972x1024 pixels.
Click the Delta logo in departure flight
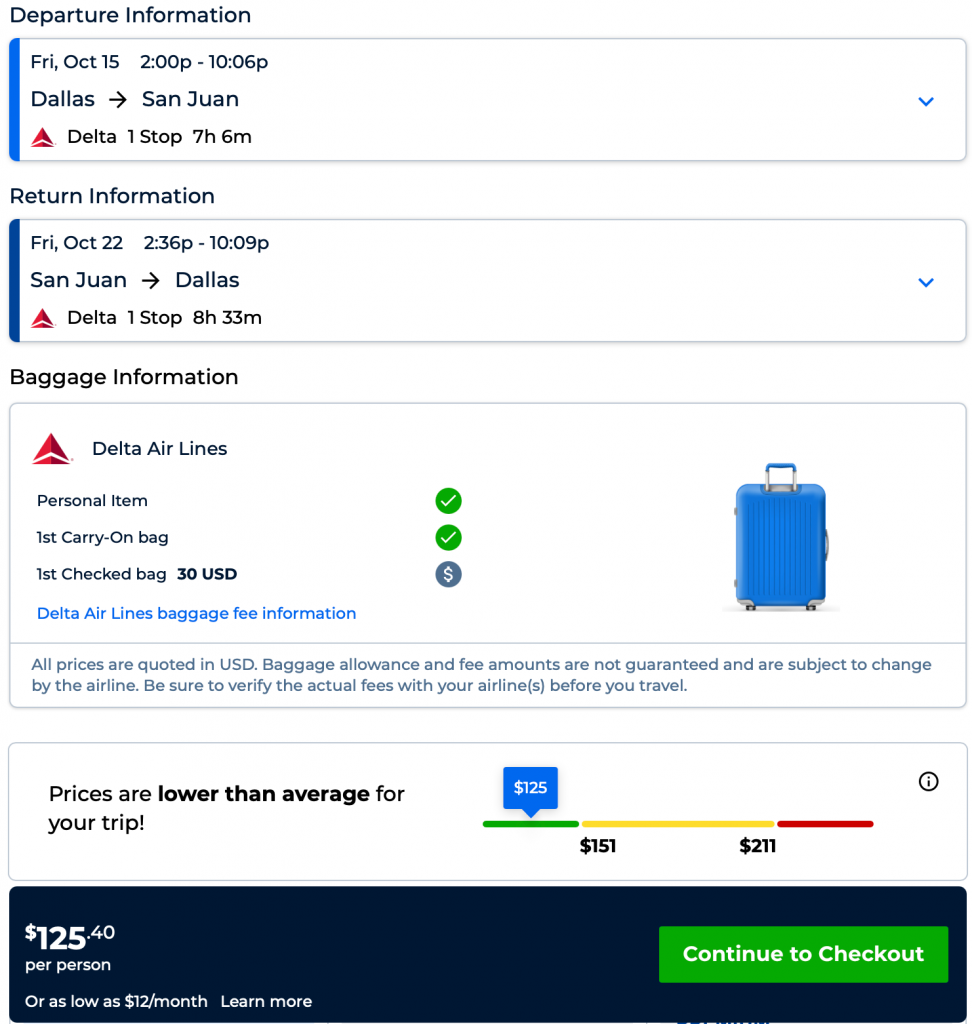pyautogui.click(x=43, y=137)
